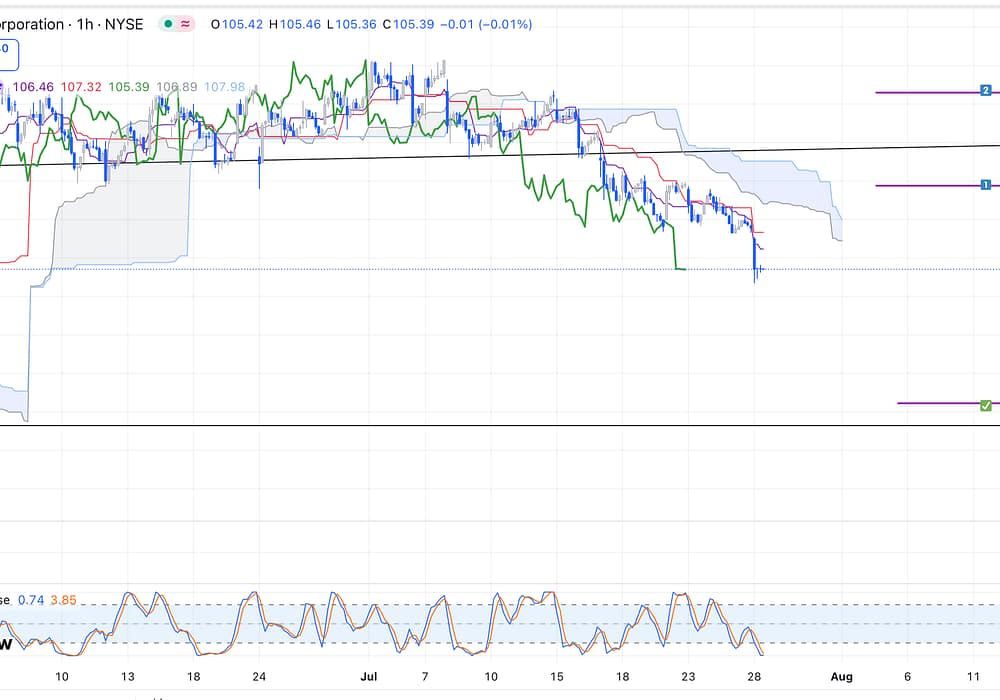Screen dimensions: 1000x700
Task: Click the date 24 on time axis
Action: (259, 676)
